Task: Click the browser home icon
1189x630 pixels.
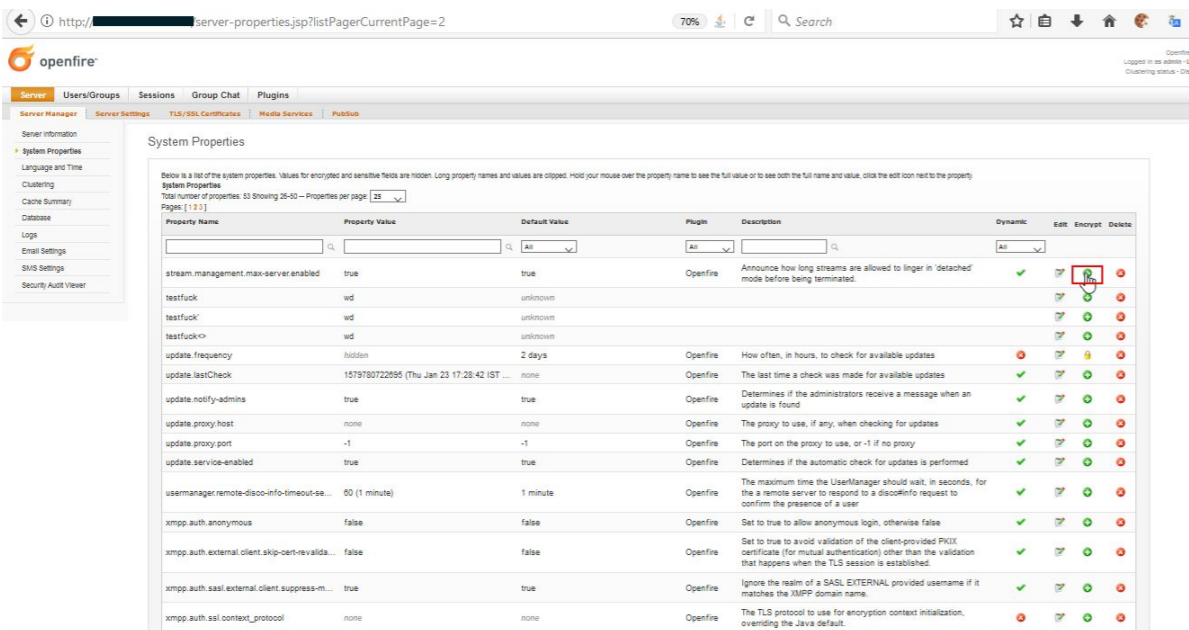Action: (1107, 21)
